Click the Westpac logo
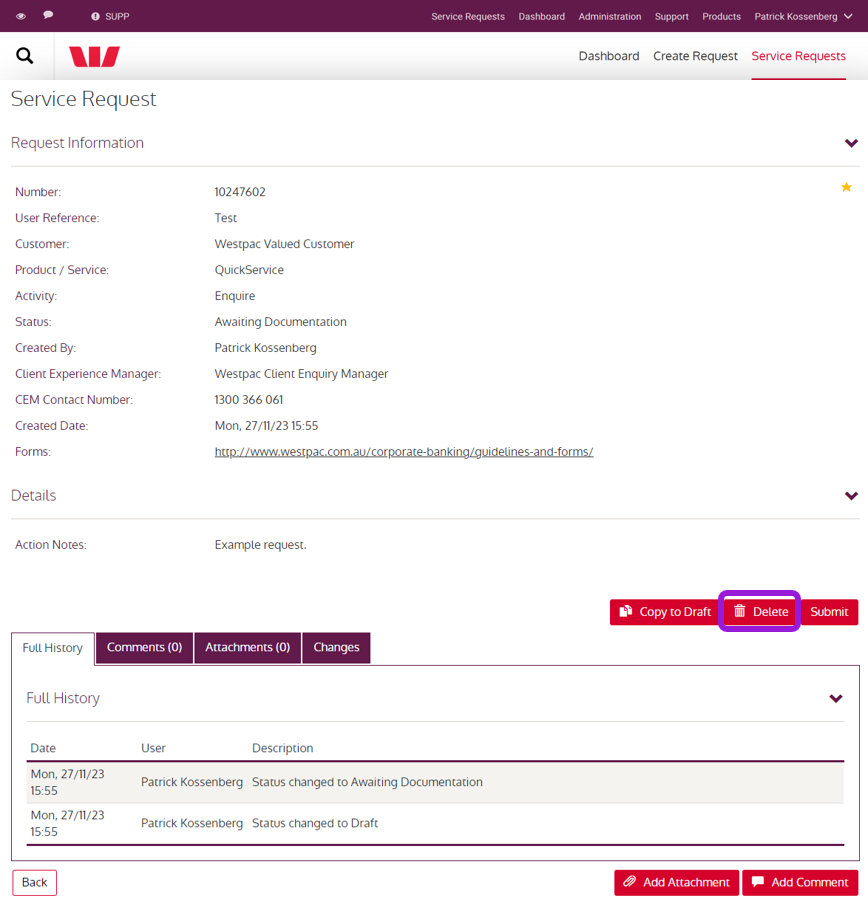868x903 pixels. [94, 56]
